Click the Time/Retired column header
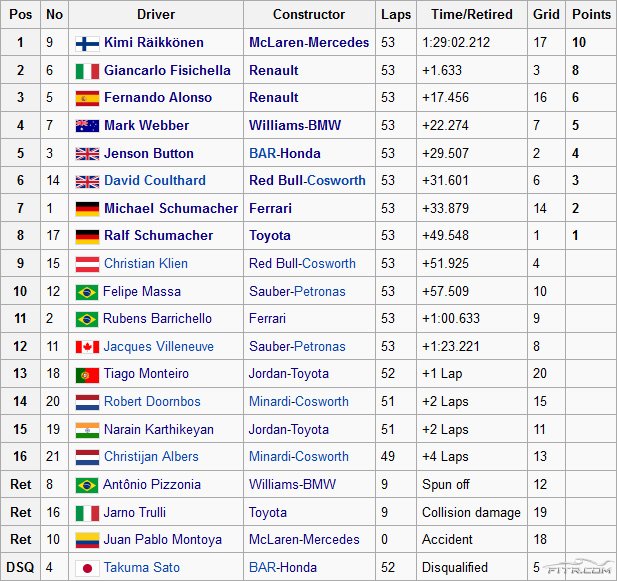Viewport: 617px width, 581px height. [471, 15]
